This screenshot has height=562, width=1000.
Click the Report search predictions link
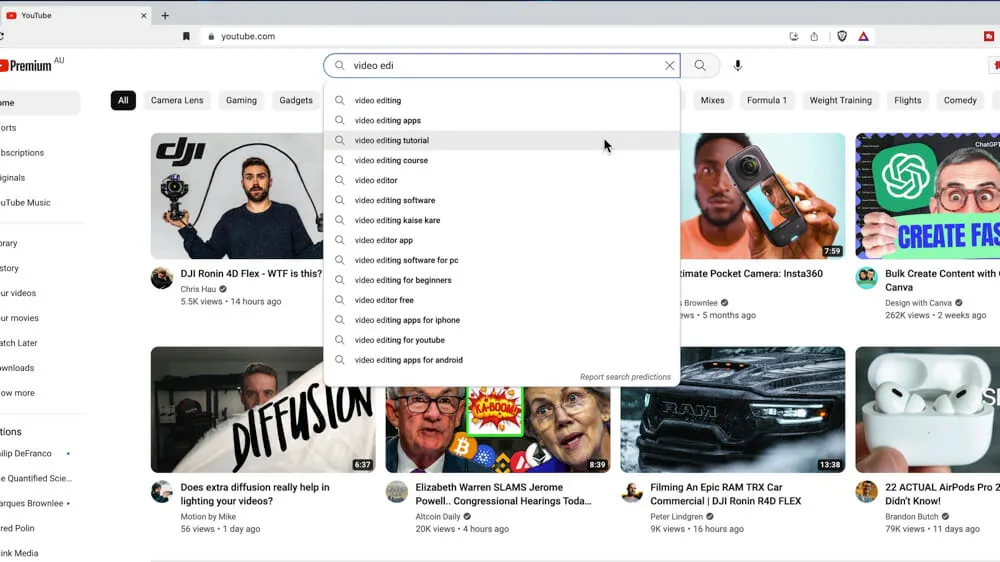click(x=625, y=377)
